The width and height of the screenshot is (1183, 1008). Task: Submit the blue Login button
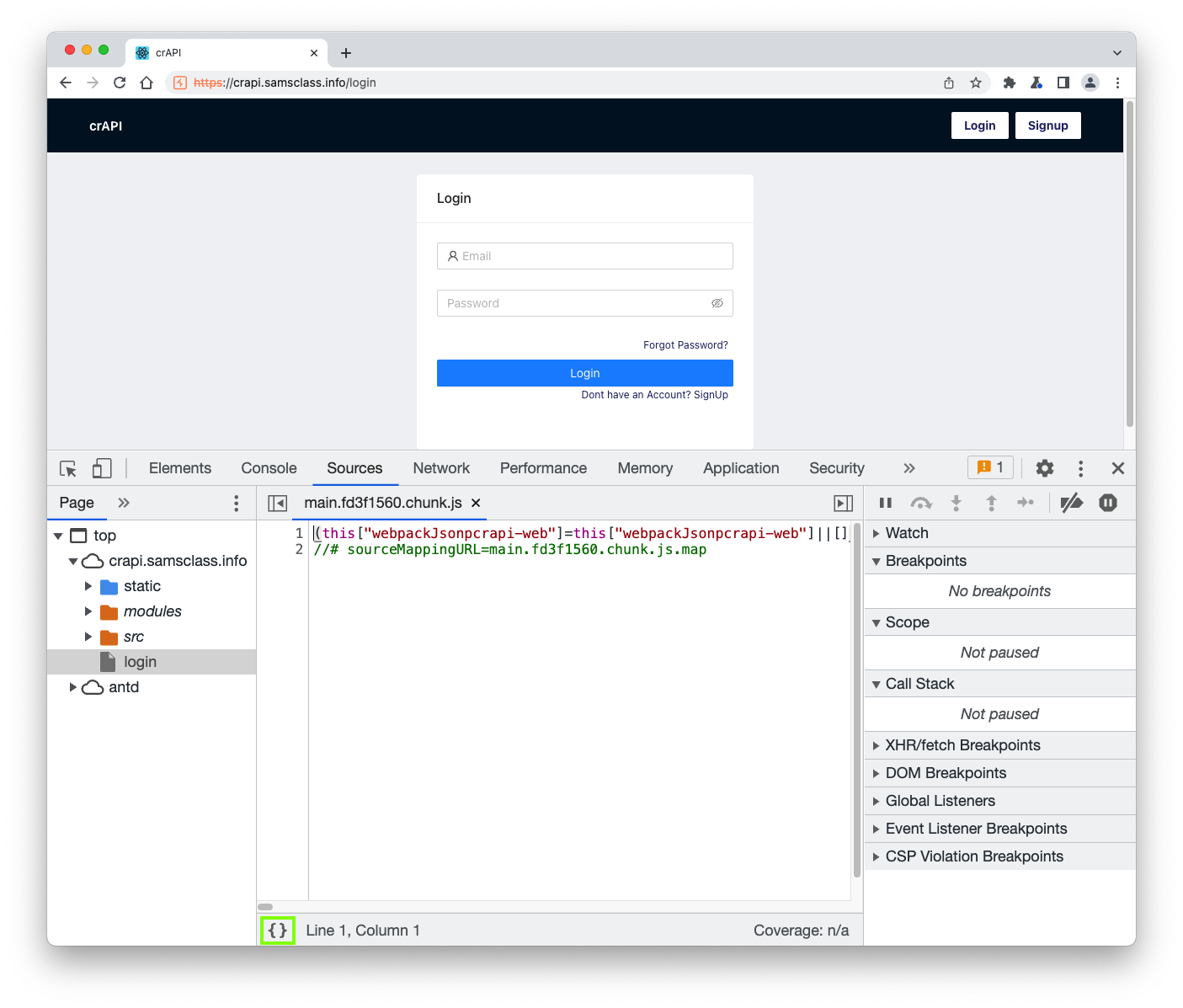585,373
